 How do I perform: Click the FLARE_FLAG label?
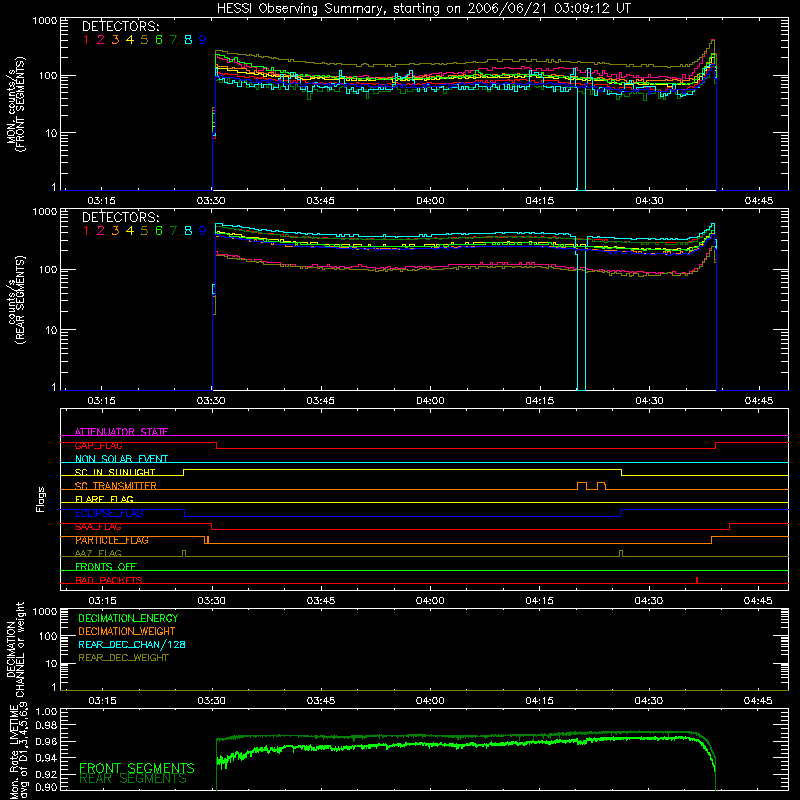pos(104,499)
